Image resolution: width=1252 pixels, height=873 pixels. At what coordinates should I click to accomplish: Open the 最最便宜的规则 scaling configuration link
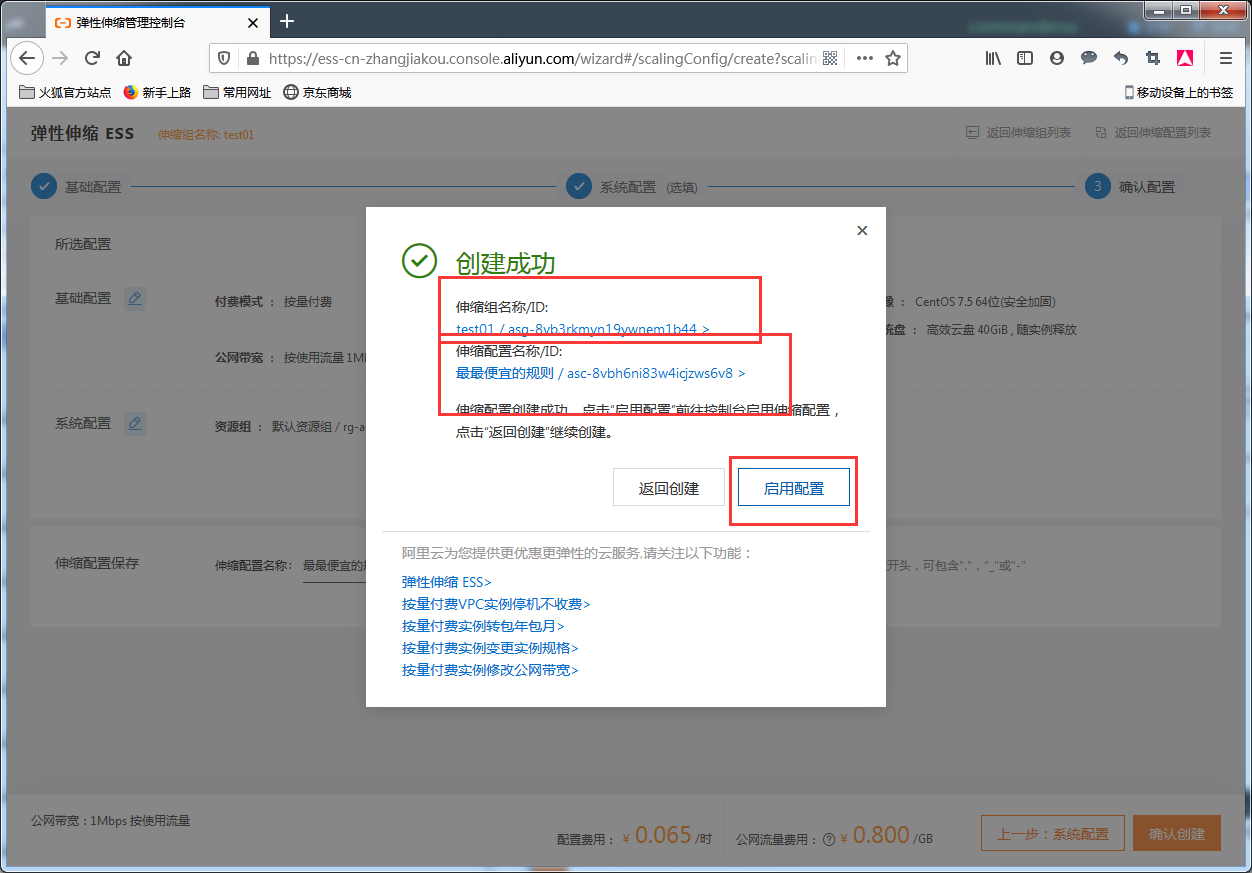[x=600, y=373]
